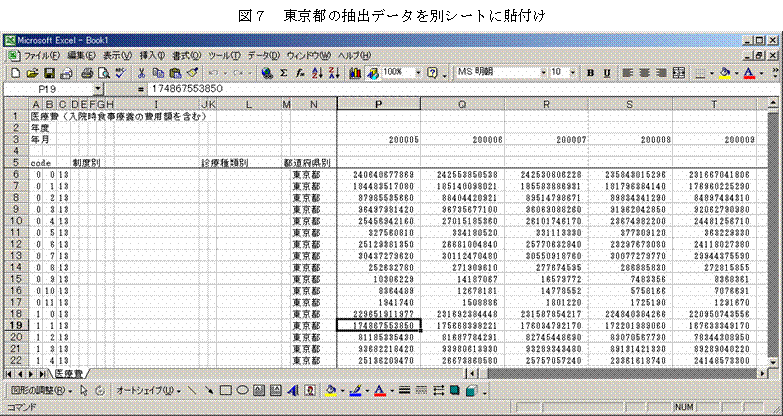This screenshot has height=416, width=783.
Task: Toggle center alignment
Action: coord(645,73)
